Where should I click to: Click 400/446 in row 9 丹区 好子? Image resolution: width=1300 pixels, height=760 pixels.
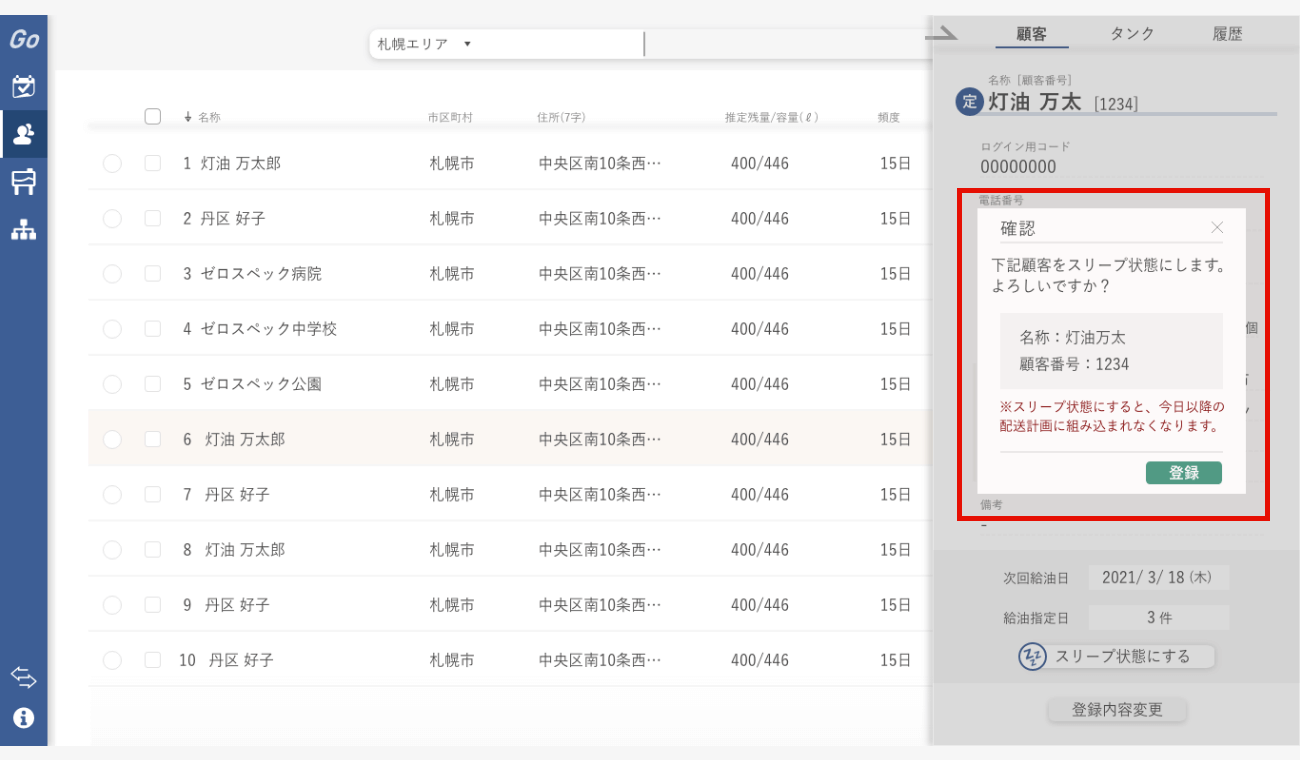(759, 605)
